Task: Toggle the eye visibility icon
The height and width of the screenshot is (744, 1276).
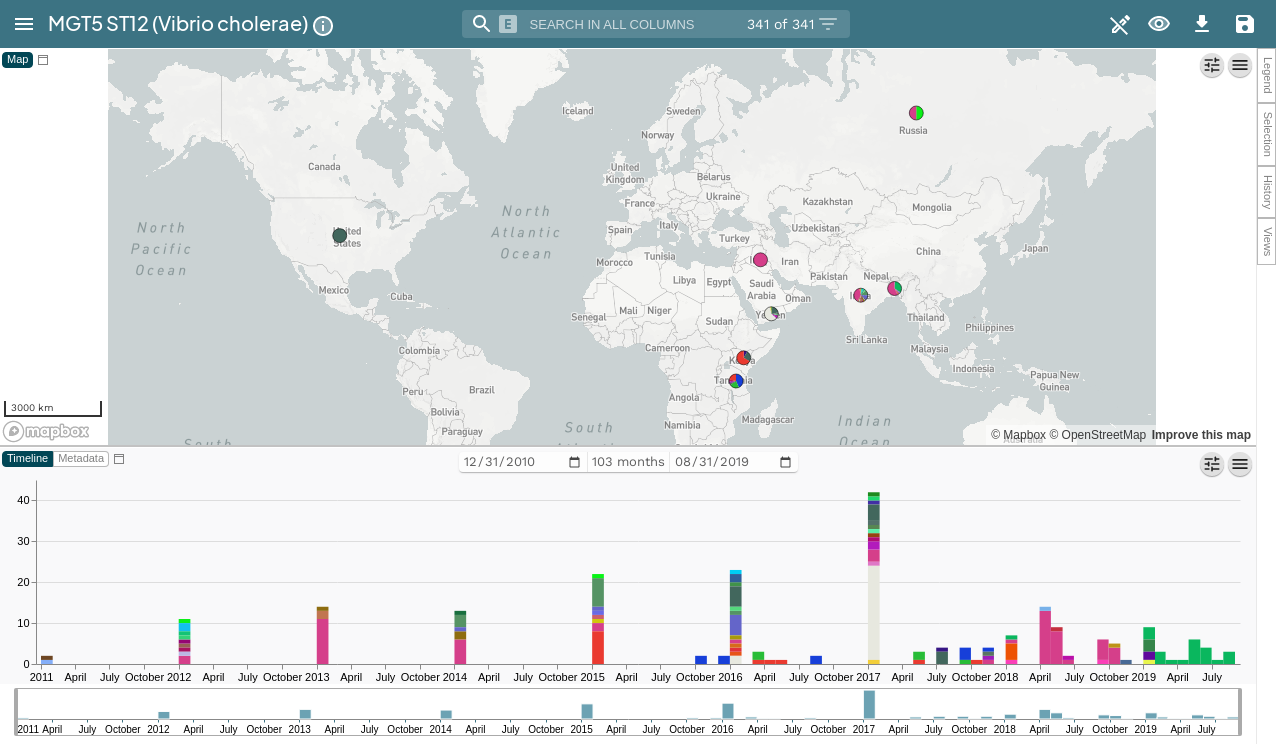Action: point(1159,24)
